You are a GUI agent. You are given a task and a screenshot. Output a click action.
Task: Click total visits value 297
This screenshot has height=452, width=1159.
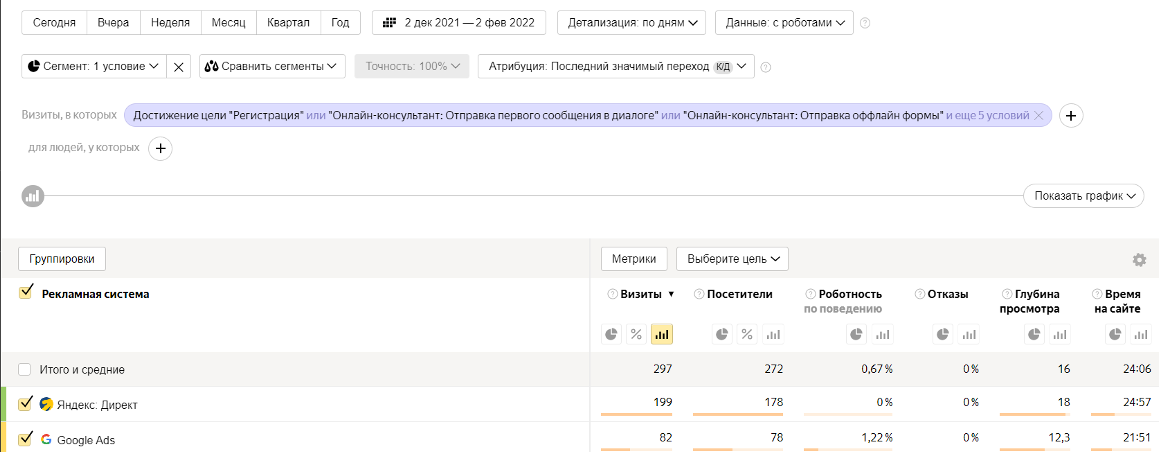click(x=663, y=369)
